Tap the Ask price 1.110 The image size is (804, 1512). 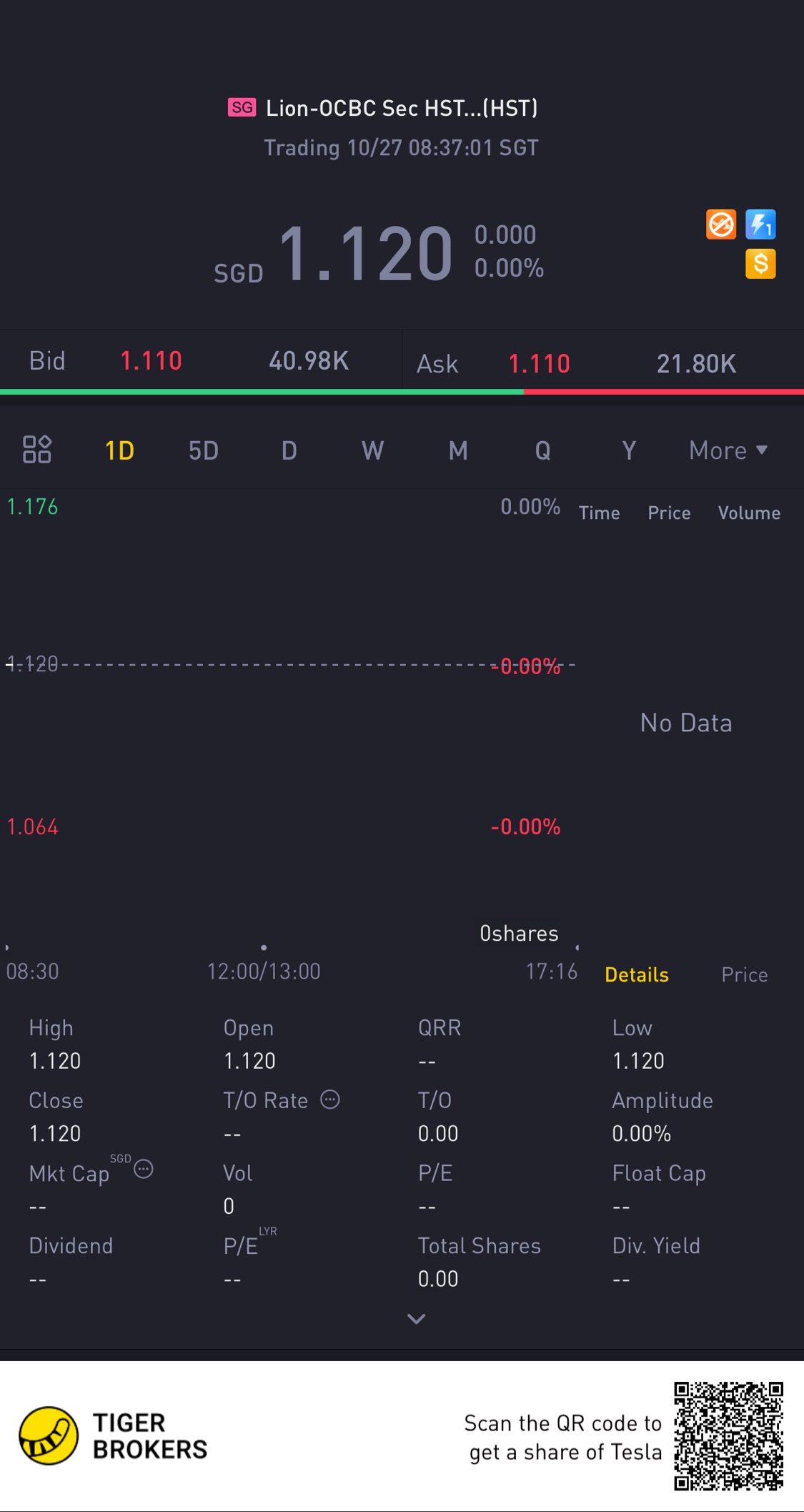tap(539, 364)
